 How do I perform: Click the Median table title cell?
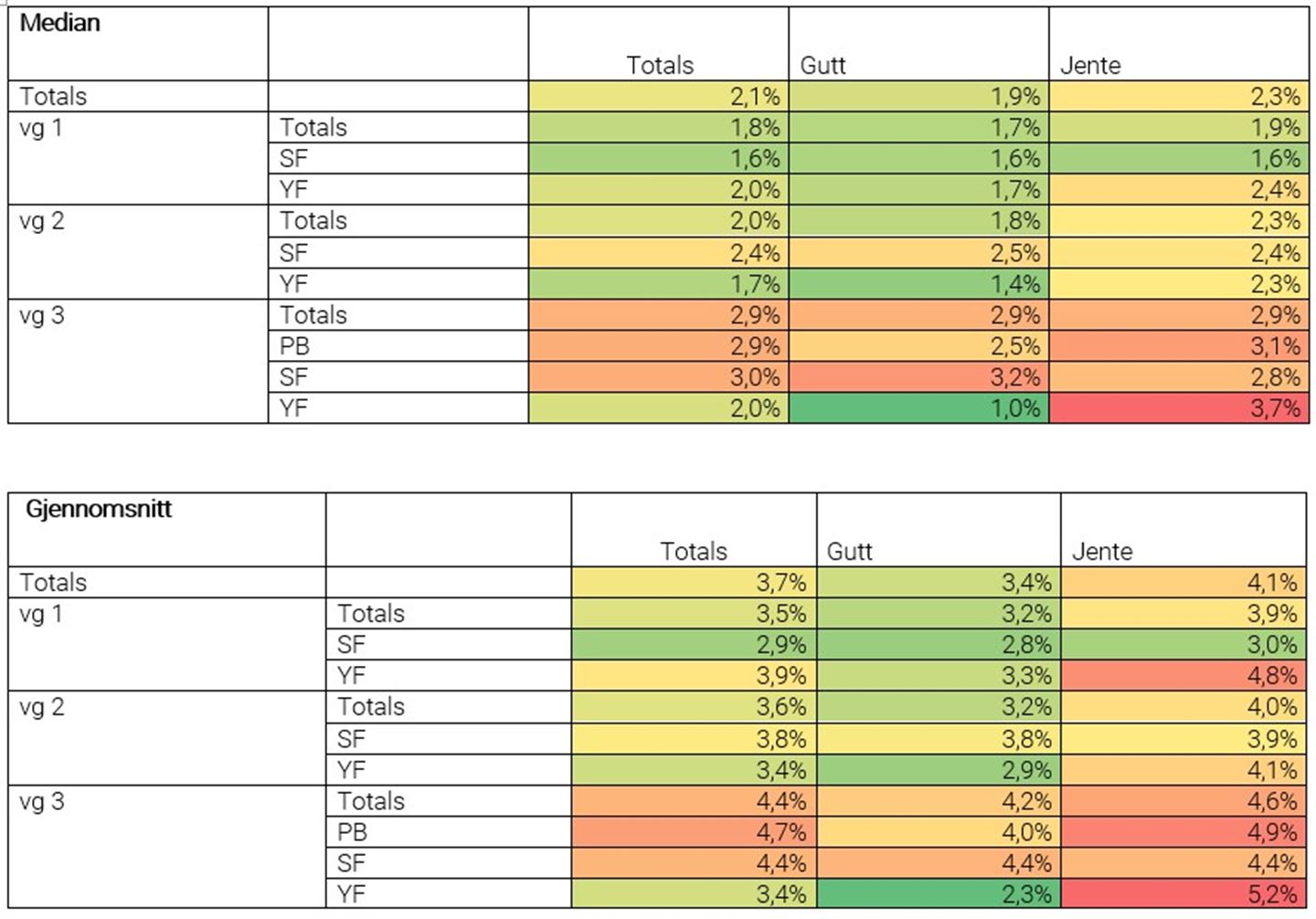pos(60,24)
